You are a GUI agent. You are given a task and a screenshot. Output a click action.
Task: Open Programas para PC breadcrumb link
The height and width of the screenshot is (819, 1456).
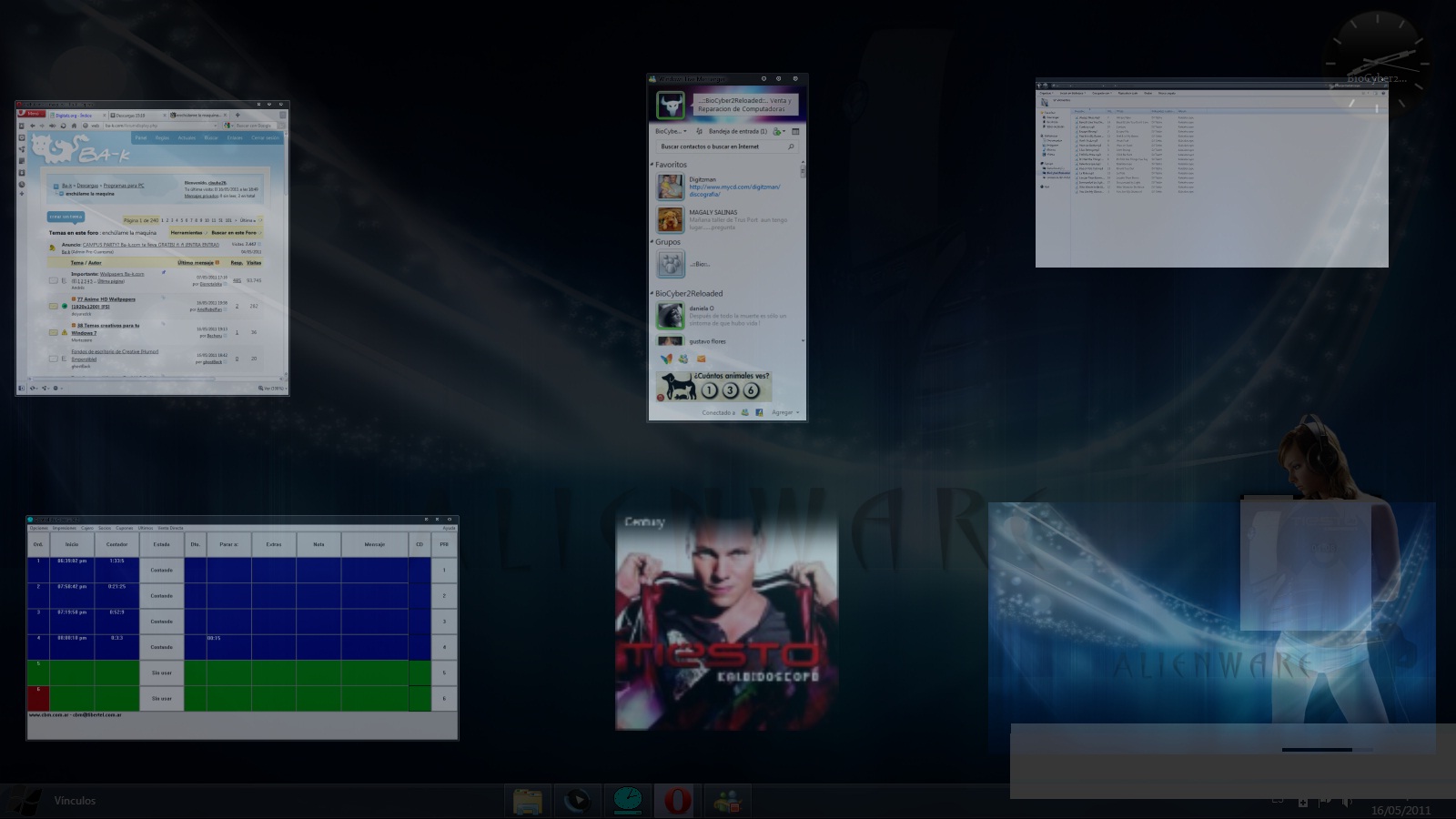coord(124,186)
